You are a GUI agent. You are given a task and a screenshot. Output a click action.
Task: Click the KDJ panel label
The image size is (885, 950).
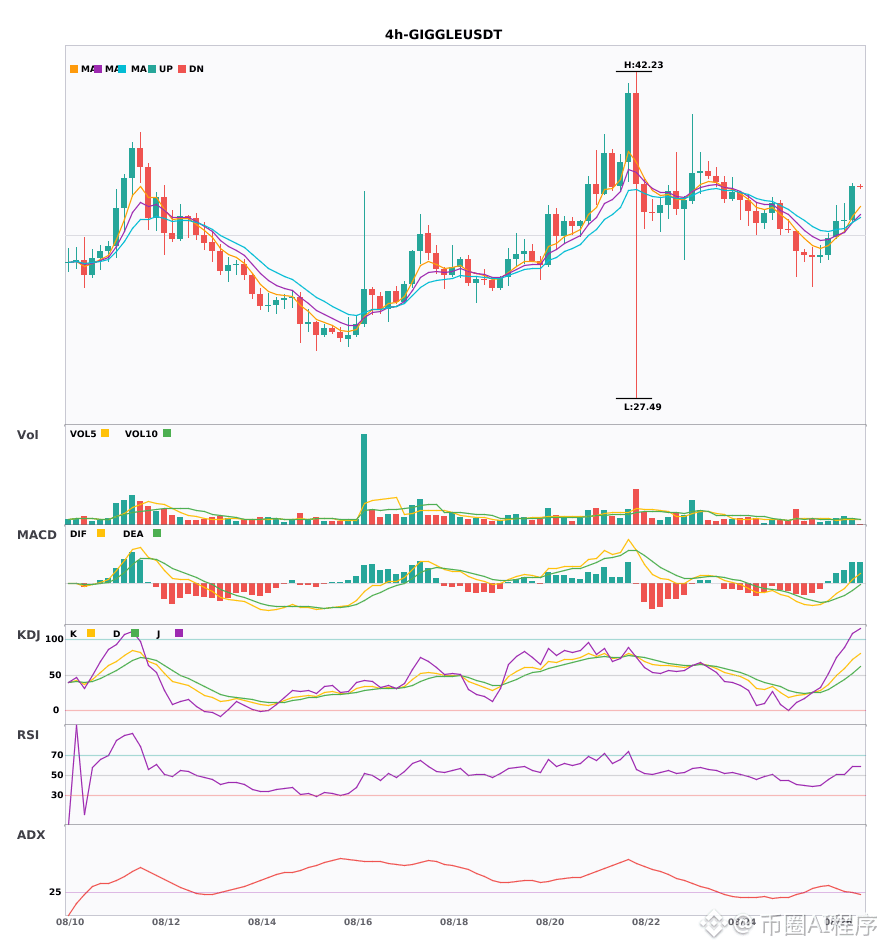28,635
